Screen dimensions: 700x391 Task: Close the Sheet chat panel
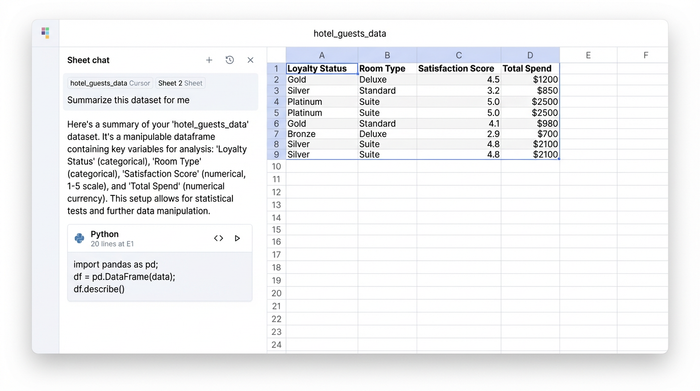click(x=250, y=60)
